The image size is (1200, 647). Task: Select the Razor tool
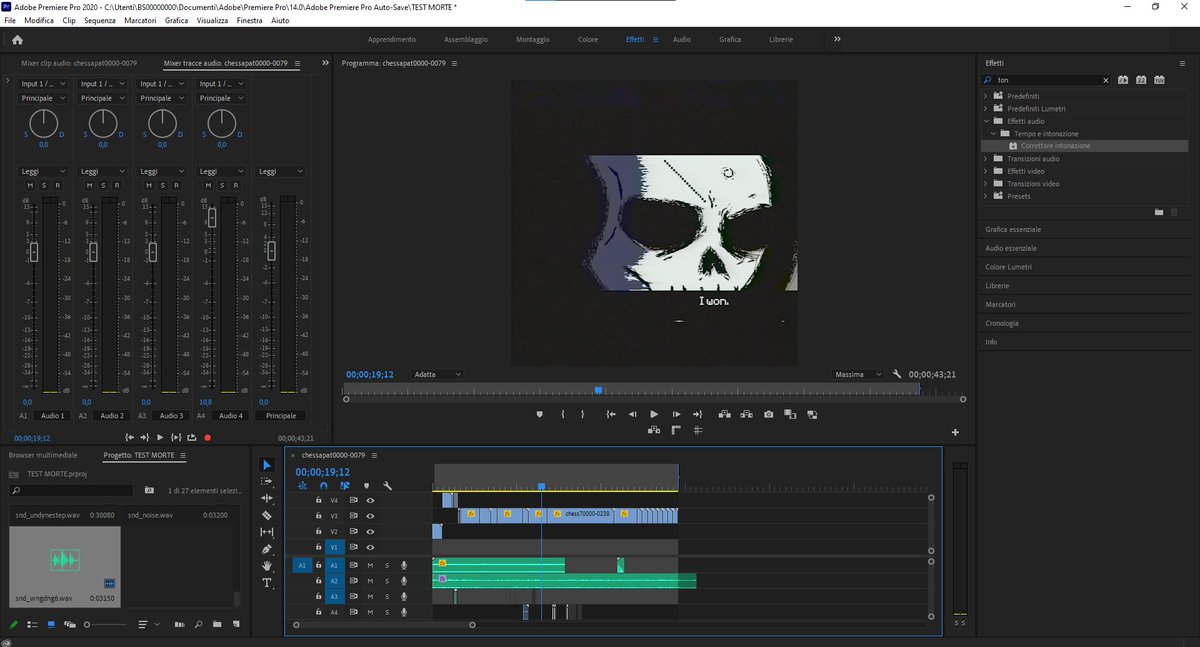pyautogui.click(x=267, y=515)
